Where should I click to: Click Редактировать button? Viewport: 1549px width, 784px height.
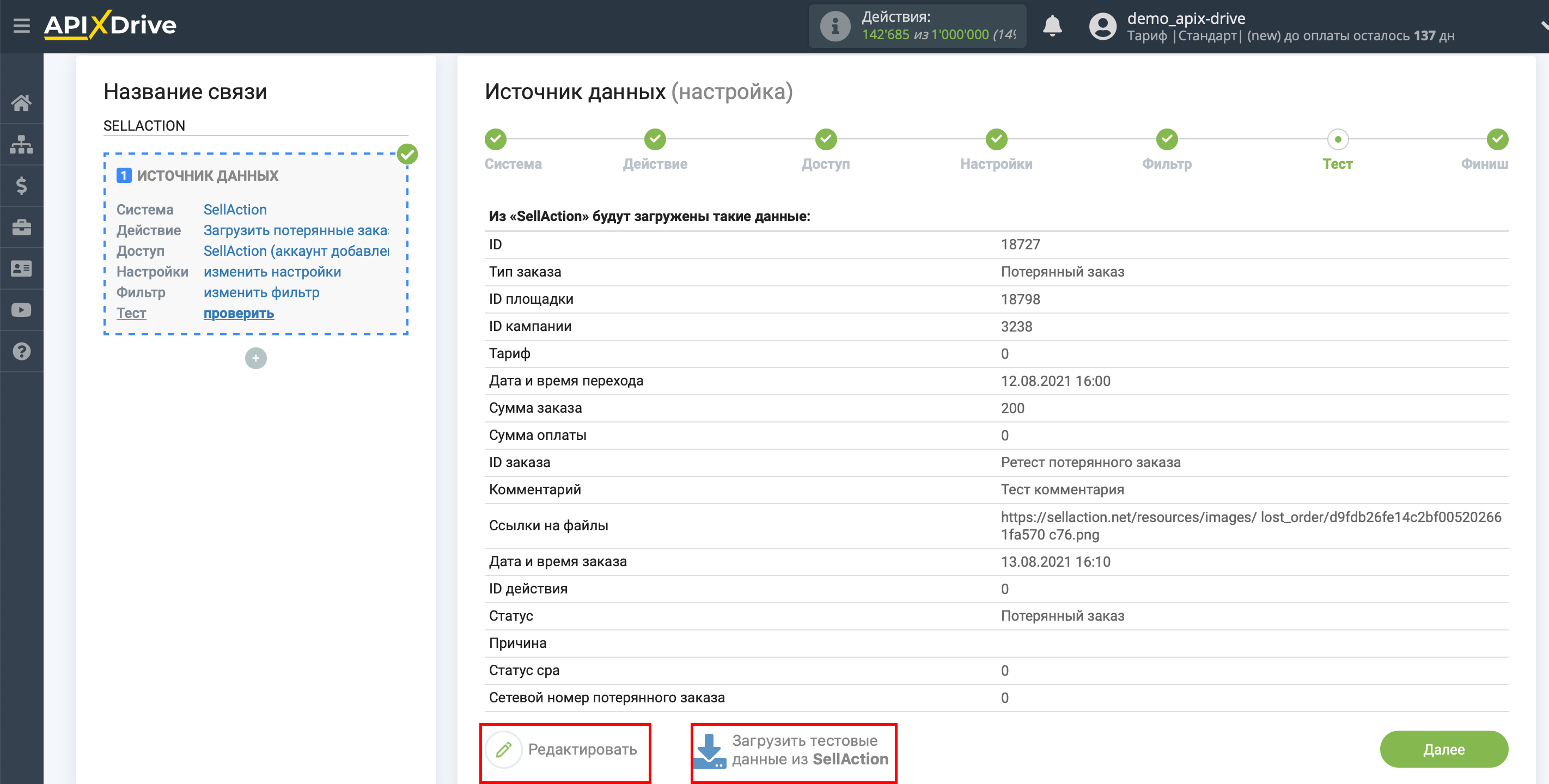(565, 750)
